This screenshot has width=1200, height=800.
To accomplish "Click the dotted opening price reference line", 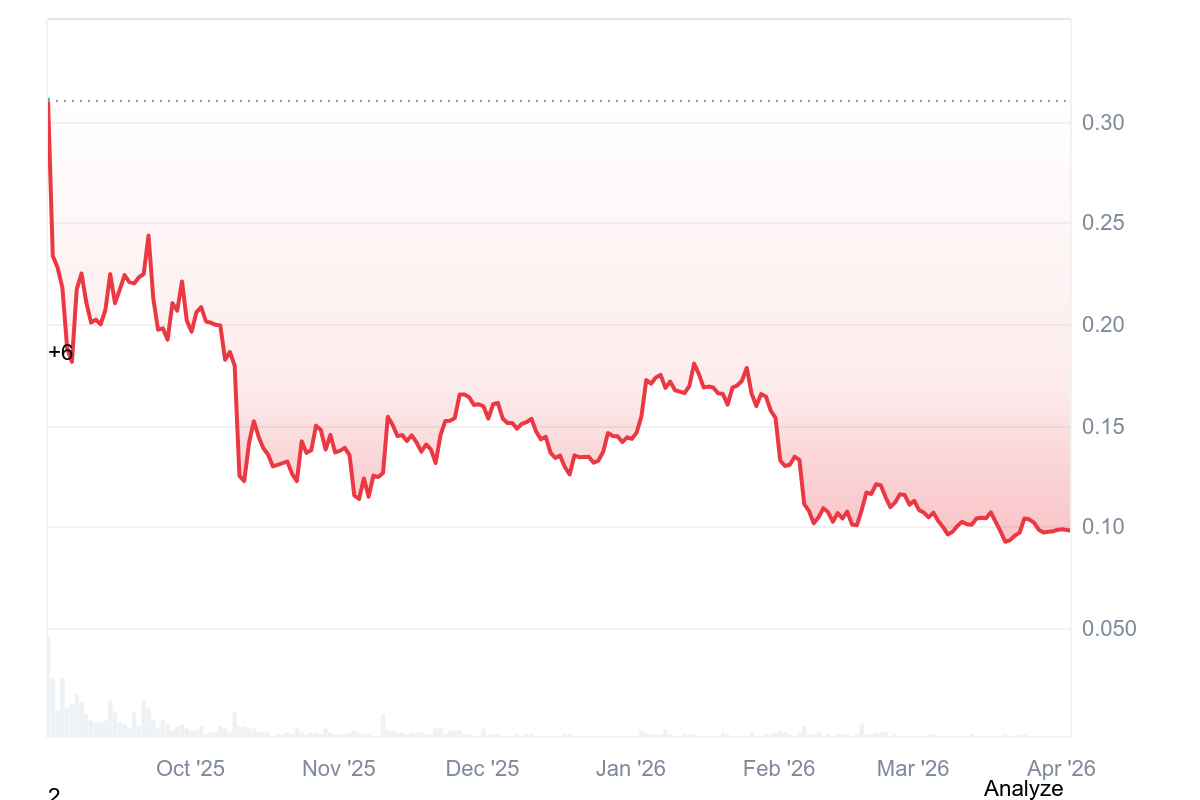I will point(560,101).
